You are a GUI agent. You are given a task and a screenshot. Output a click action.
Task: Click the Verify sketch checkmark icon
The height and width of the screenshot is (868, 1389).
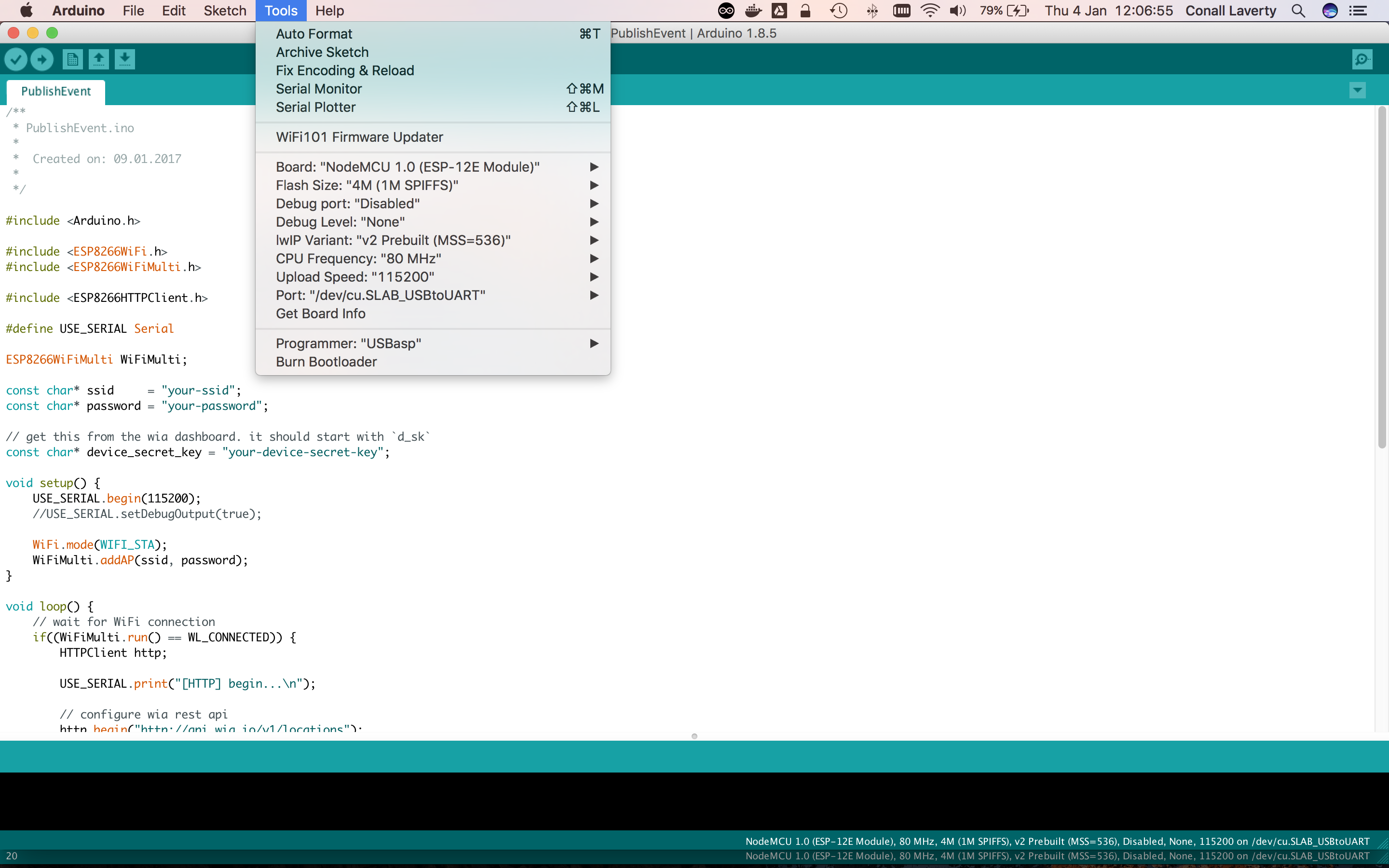tap(16, 59)
